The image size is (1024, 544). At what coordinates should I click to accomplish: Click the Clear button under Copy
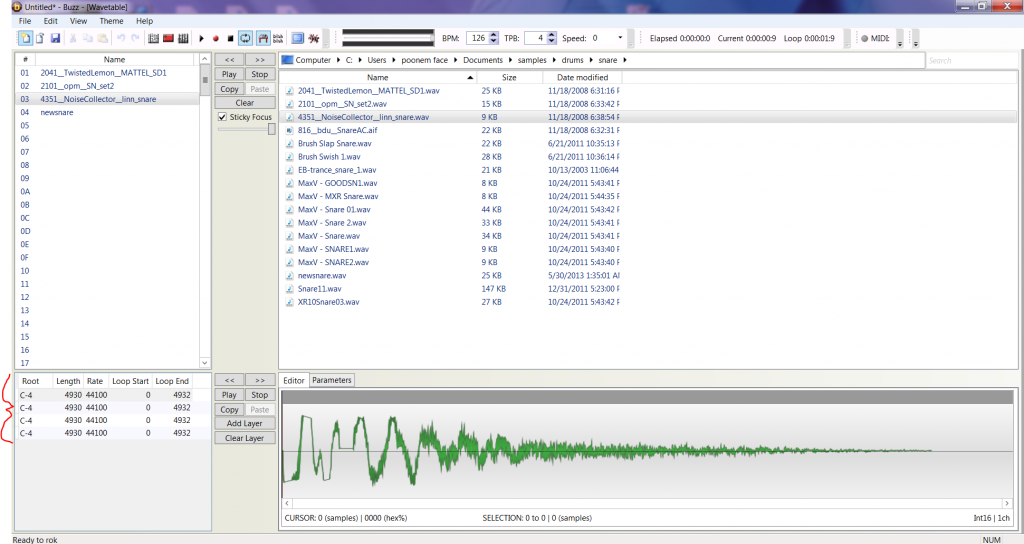[x=245, y=103]
